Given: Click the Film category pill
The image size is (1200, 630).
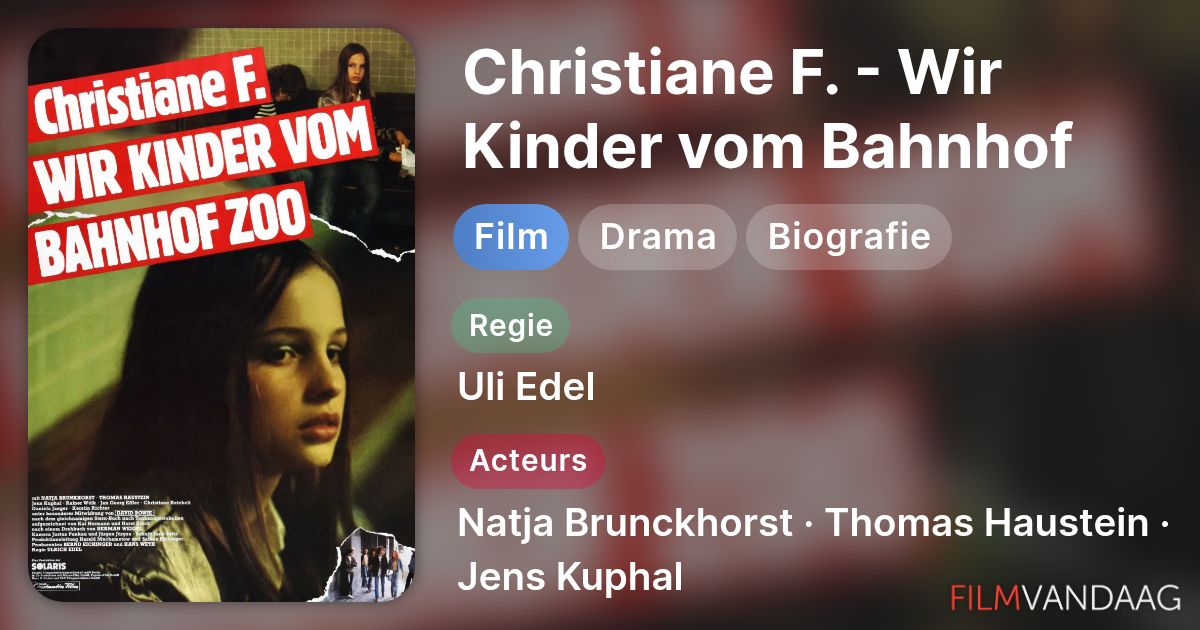Looking at the screenshot, I should pyautogui.click(x=511, y=237).
